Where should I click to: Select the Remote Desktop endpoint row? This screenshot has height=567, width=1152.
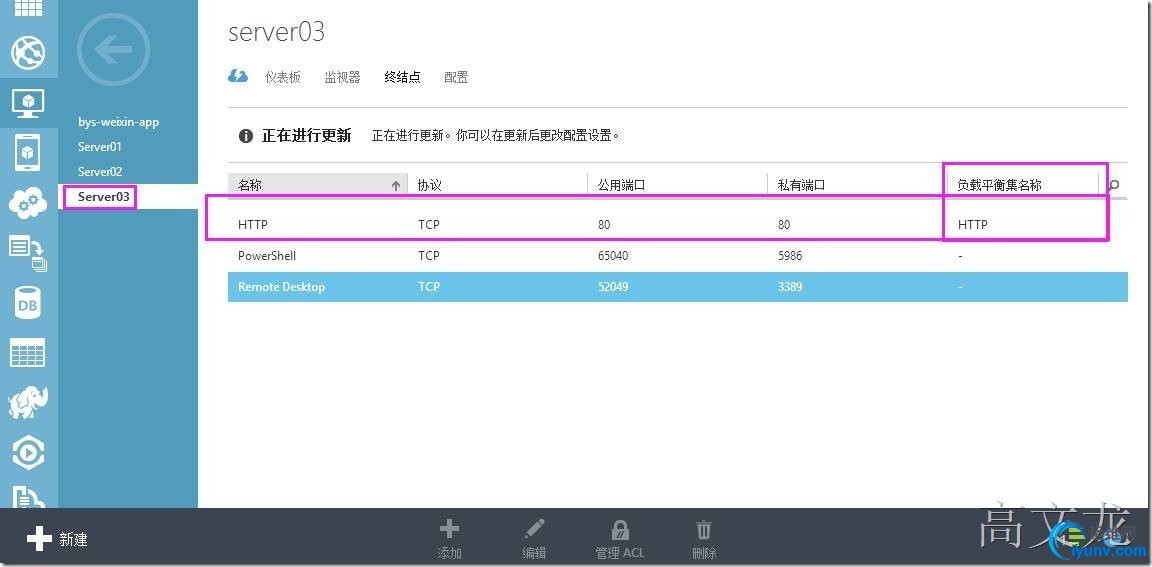677,287
